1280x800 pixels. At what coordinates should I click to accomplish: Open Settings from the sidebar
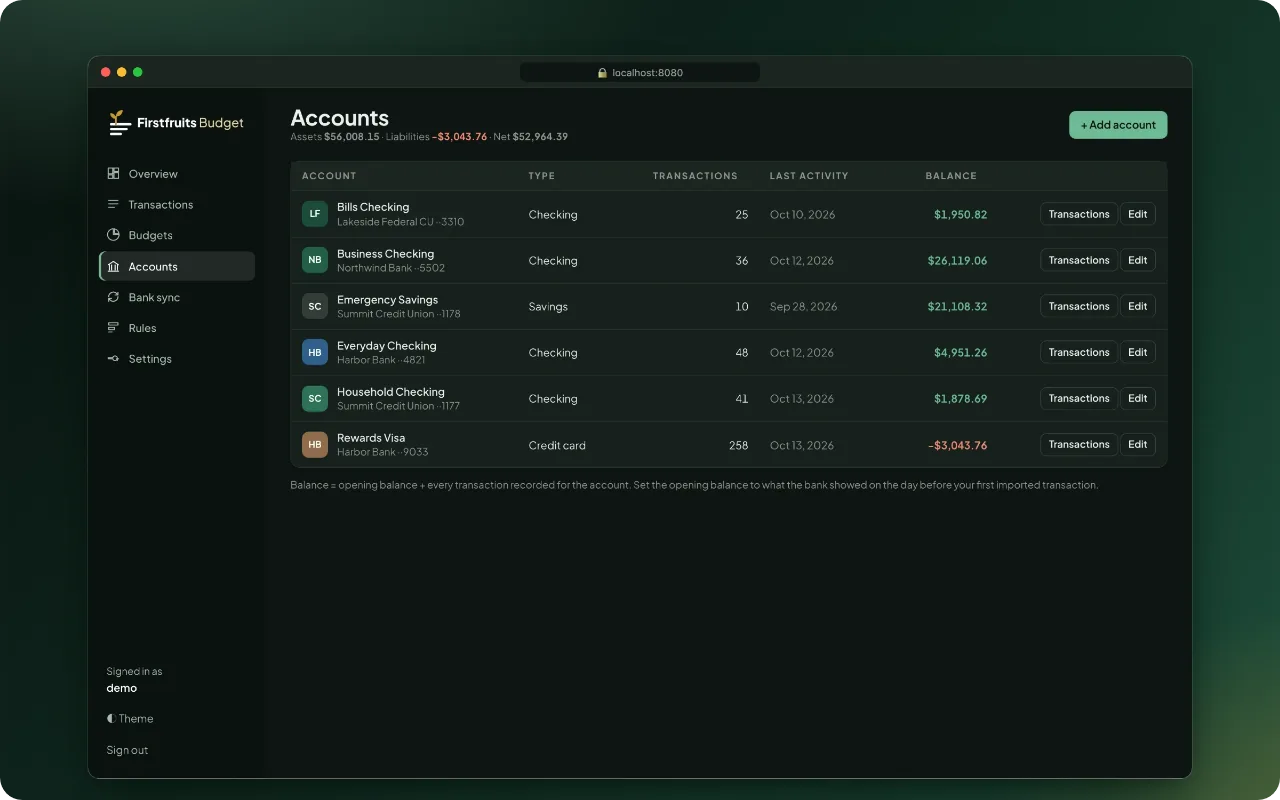click(177, 359)
